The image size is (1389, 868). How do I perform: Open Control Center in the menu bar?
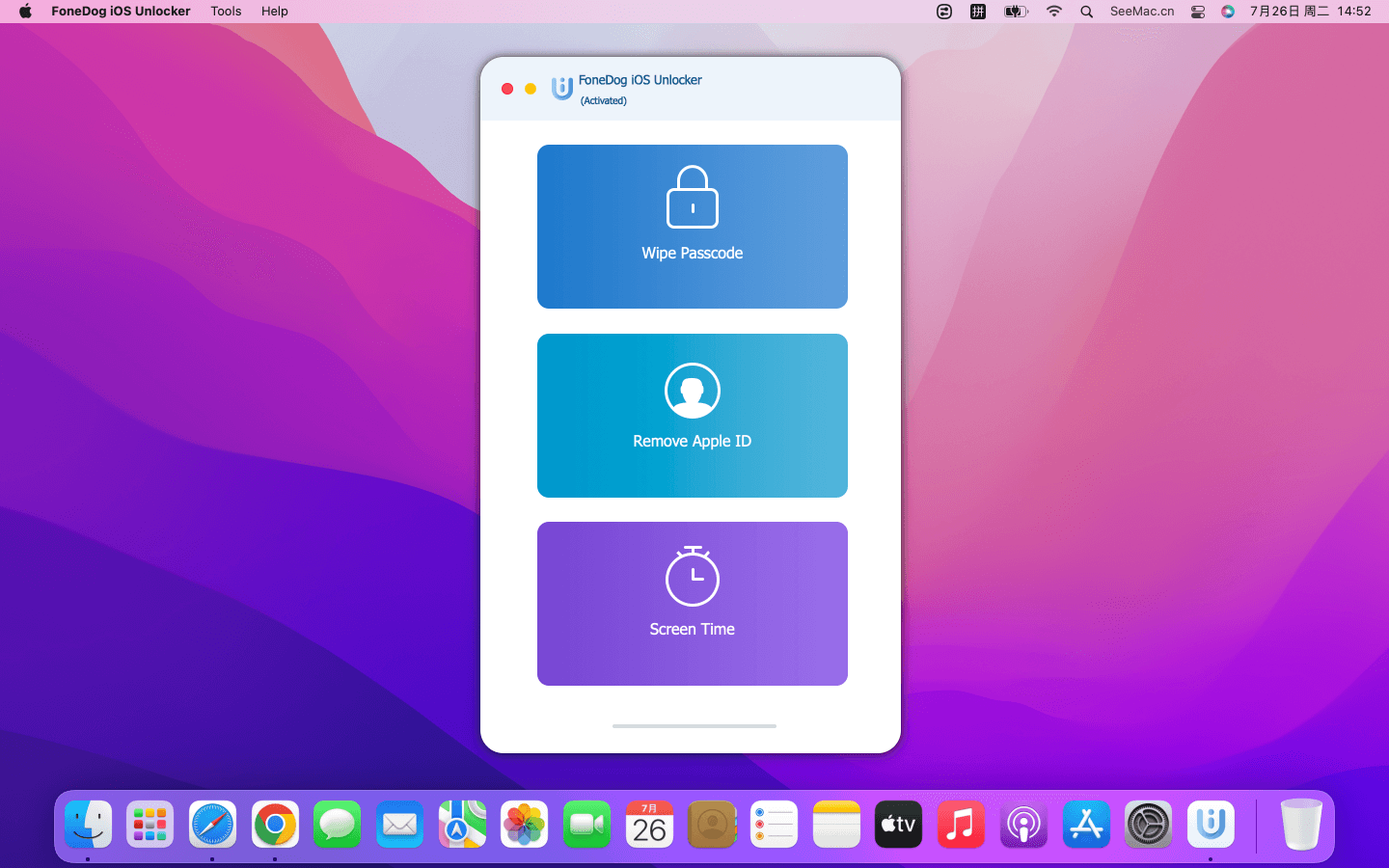pos(1198,12)
